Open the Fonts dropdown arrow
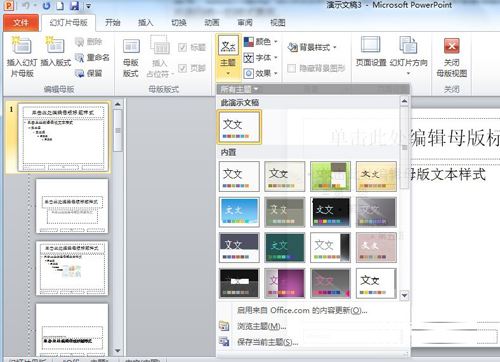 276,58
